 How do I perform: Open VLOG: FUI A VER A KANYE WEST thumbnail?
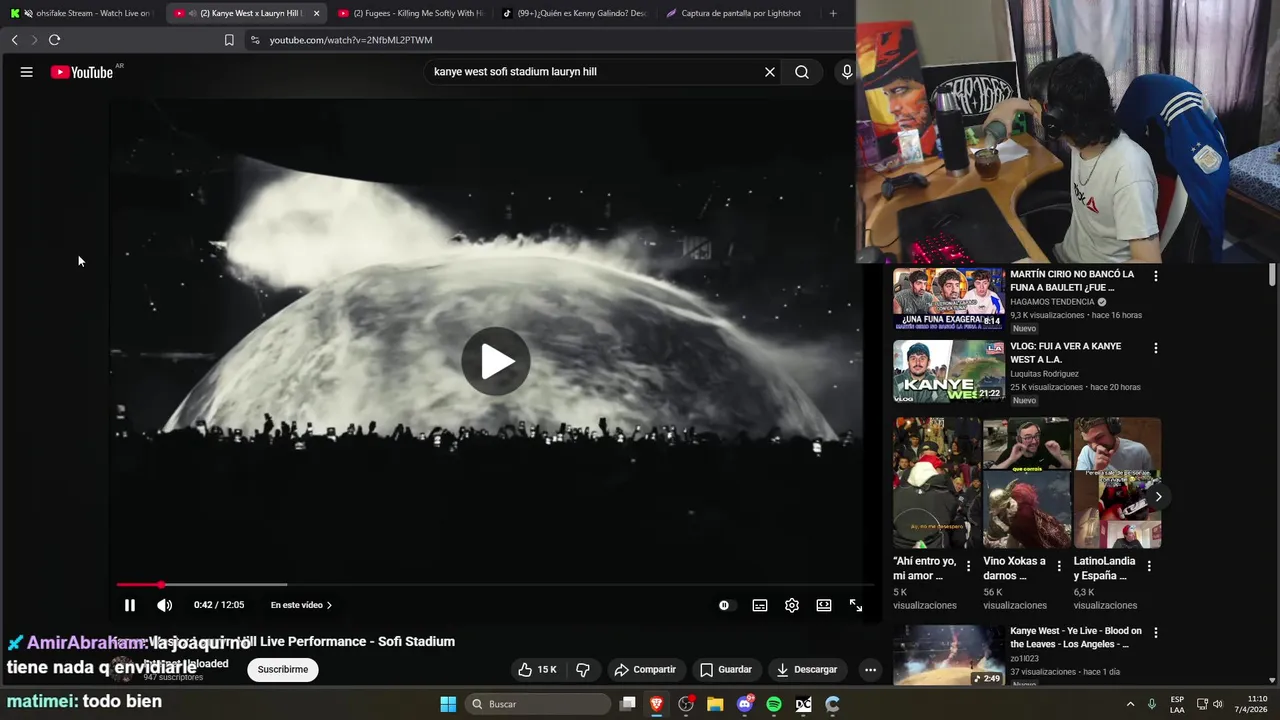point(949,371)
